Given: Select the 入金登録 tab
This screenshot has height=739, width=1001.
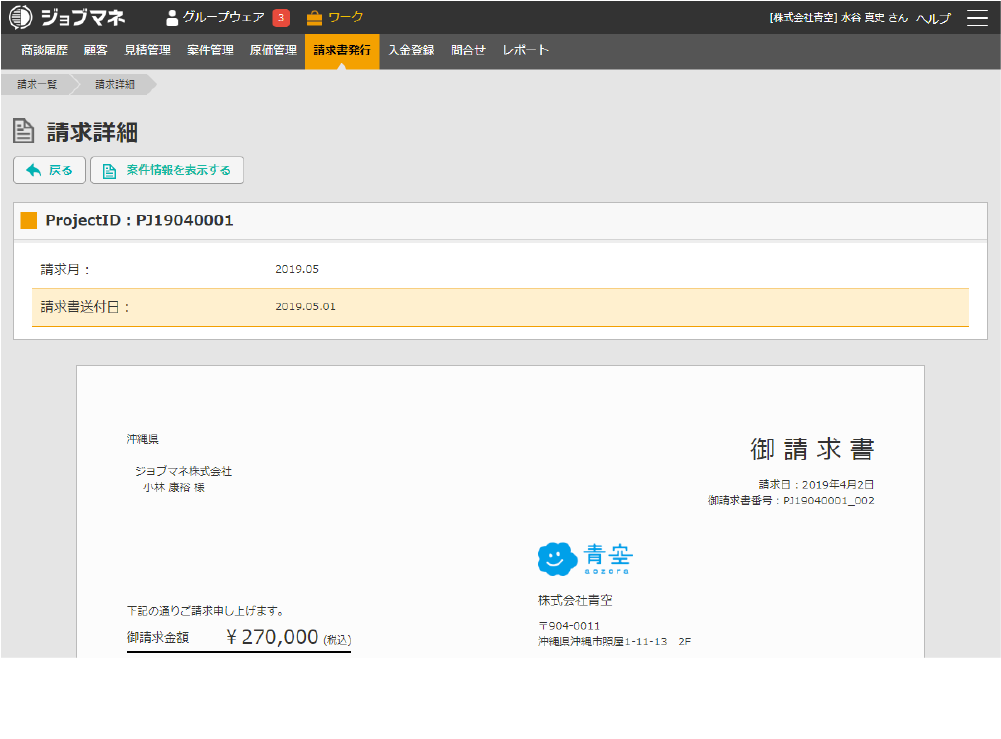Looking at the screenshot, I should click(x=411, y=50).
